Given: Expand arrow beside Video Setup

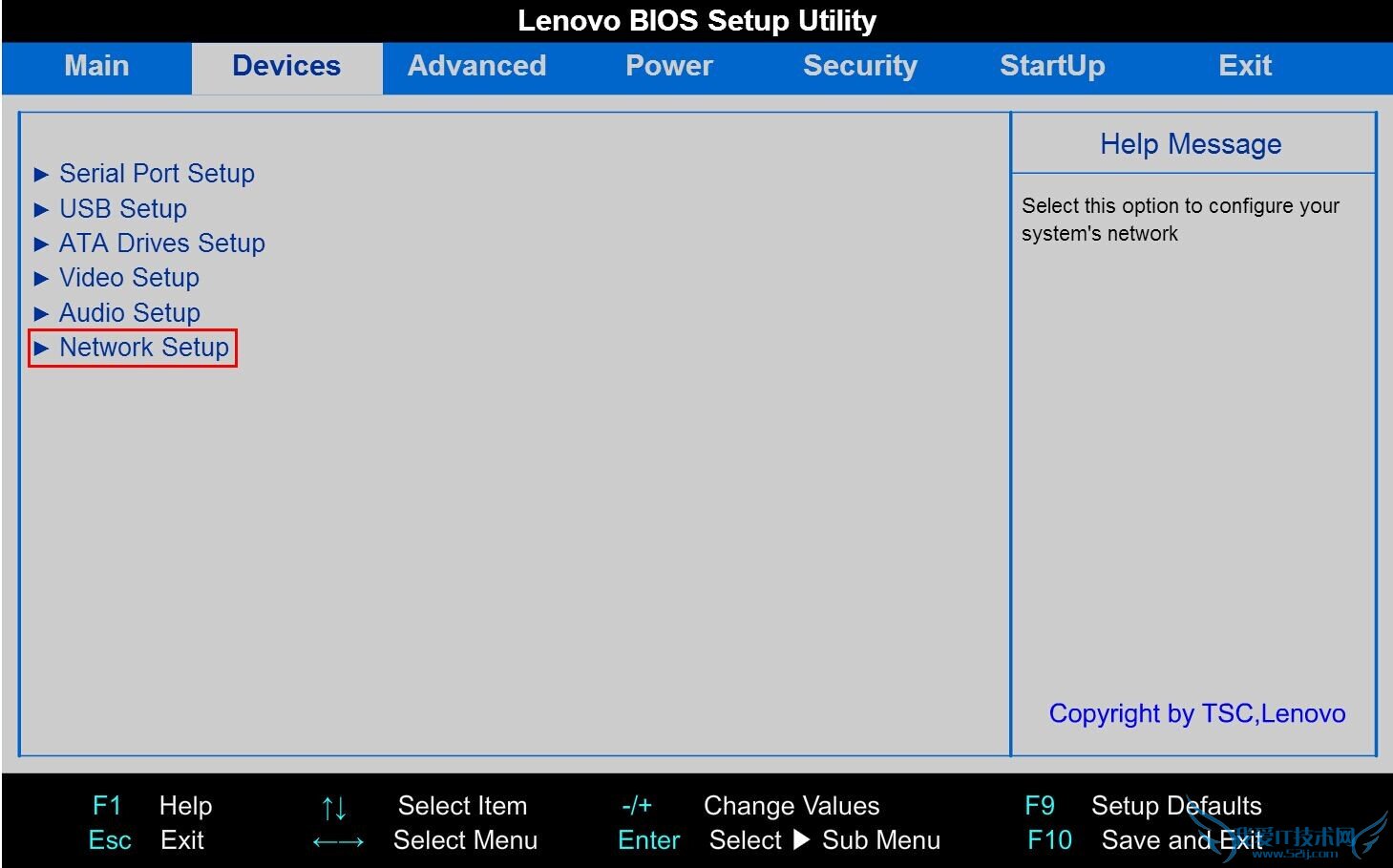Looking at the screenshot, I should pos(41,279).
